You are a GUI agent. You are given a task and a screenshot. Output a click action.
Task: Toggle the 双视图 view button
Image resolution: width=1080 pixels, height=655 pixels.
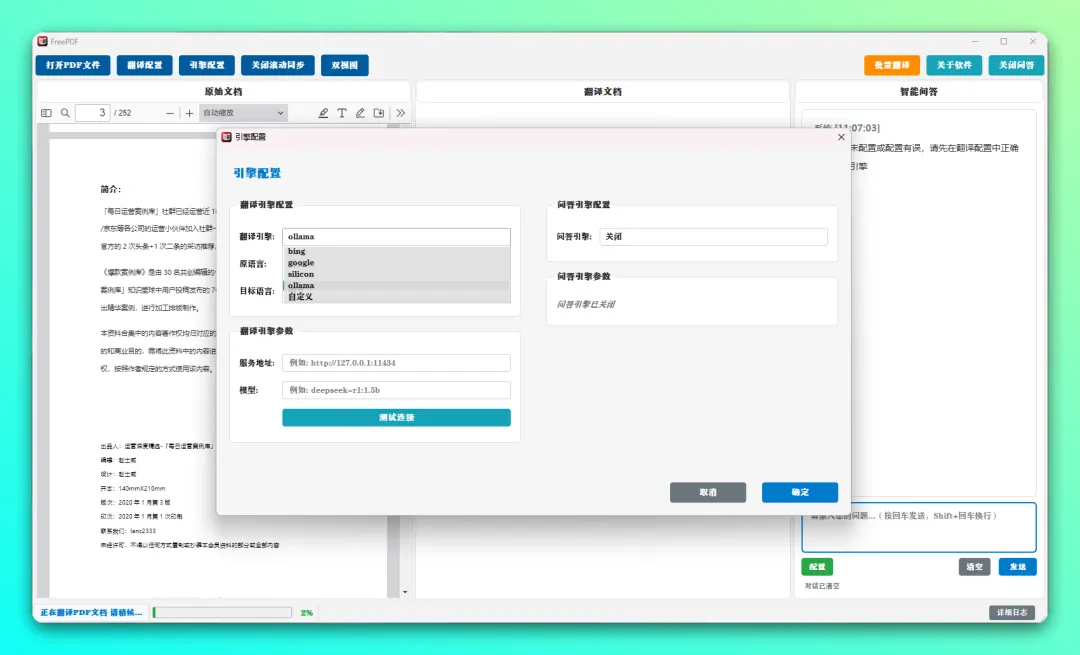point(344,65)
